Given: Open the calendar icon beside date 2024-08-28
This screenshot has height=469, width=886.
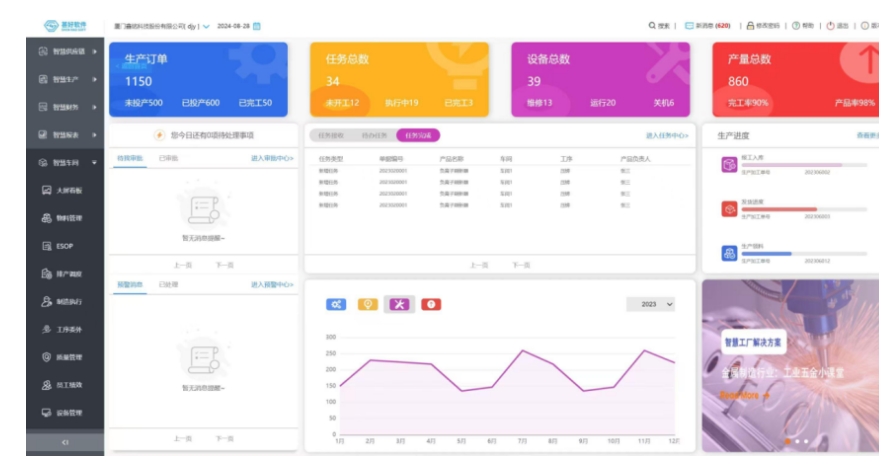Looking at the screenshot, I should tap(257, 26).
